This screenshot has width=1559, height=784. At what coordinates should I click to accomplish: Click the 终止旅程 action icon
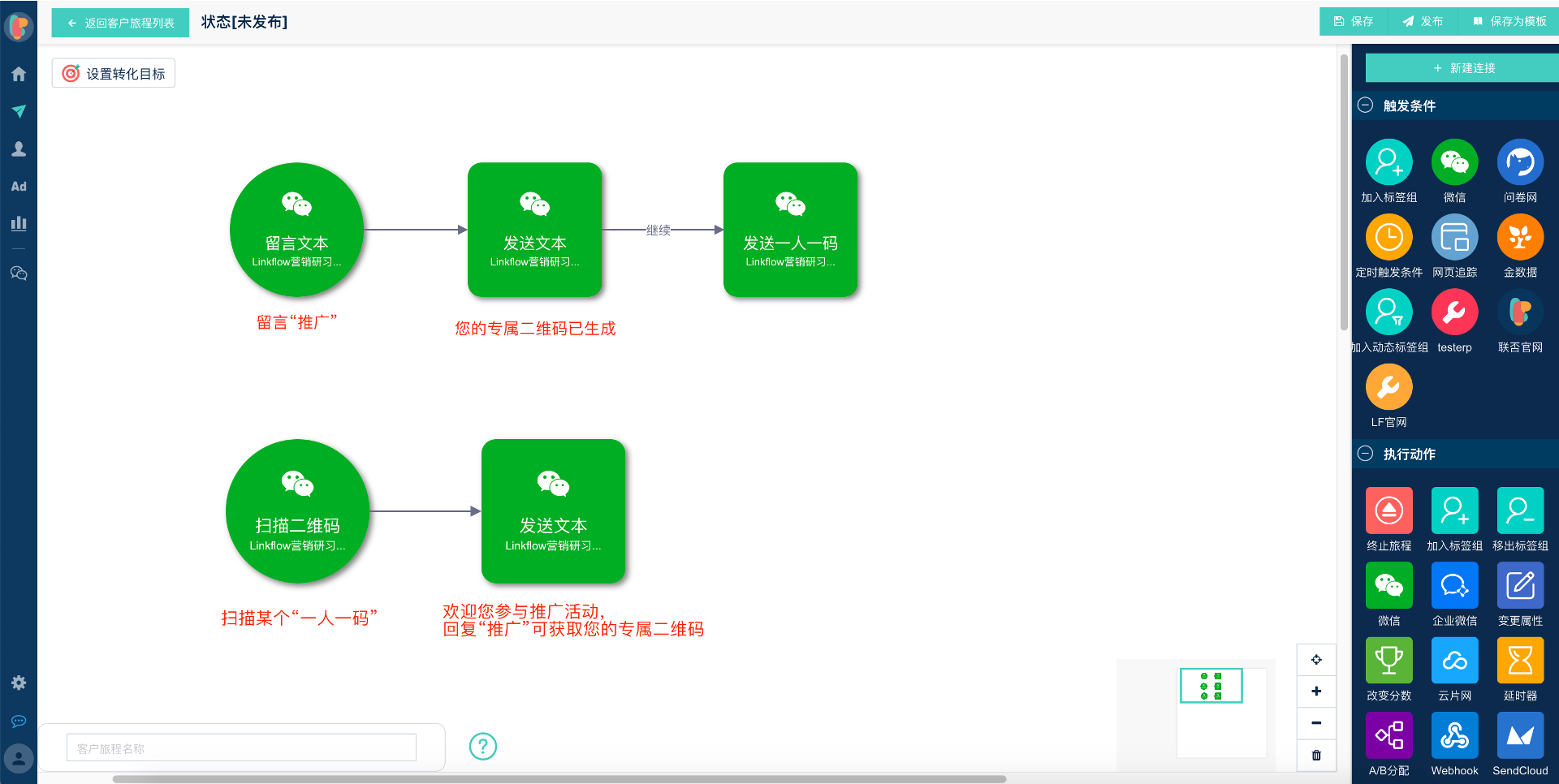point(1388,510)
